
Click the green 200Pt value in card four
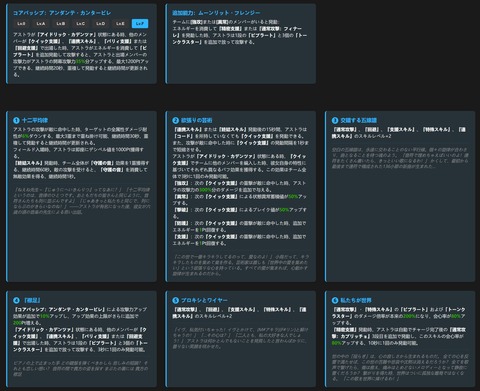[x=19, y=323]
